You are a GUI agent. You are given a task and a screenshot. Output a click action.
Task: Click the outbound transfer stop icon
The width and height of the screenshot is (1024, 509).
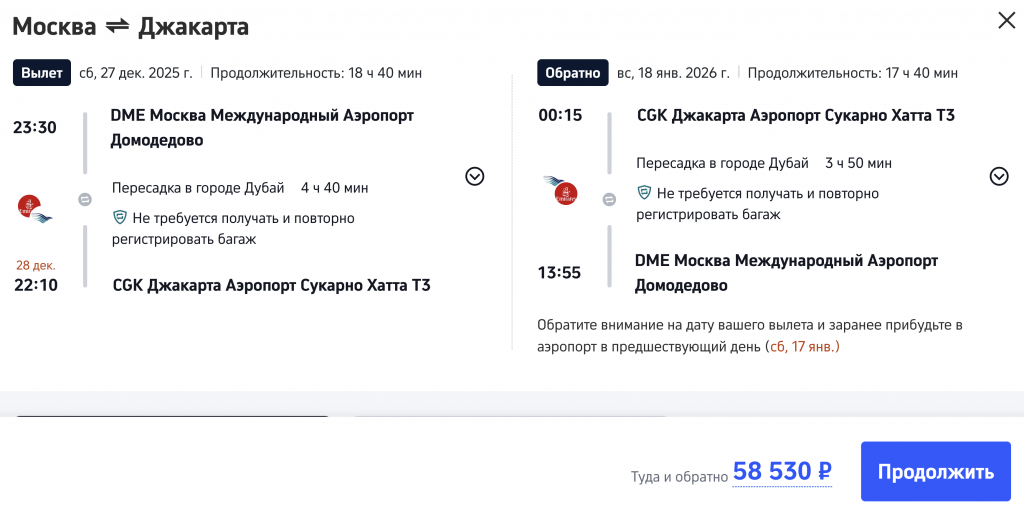pyautogui.click(x=85, y=199)
